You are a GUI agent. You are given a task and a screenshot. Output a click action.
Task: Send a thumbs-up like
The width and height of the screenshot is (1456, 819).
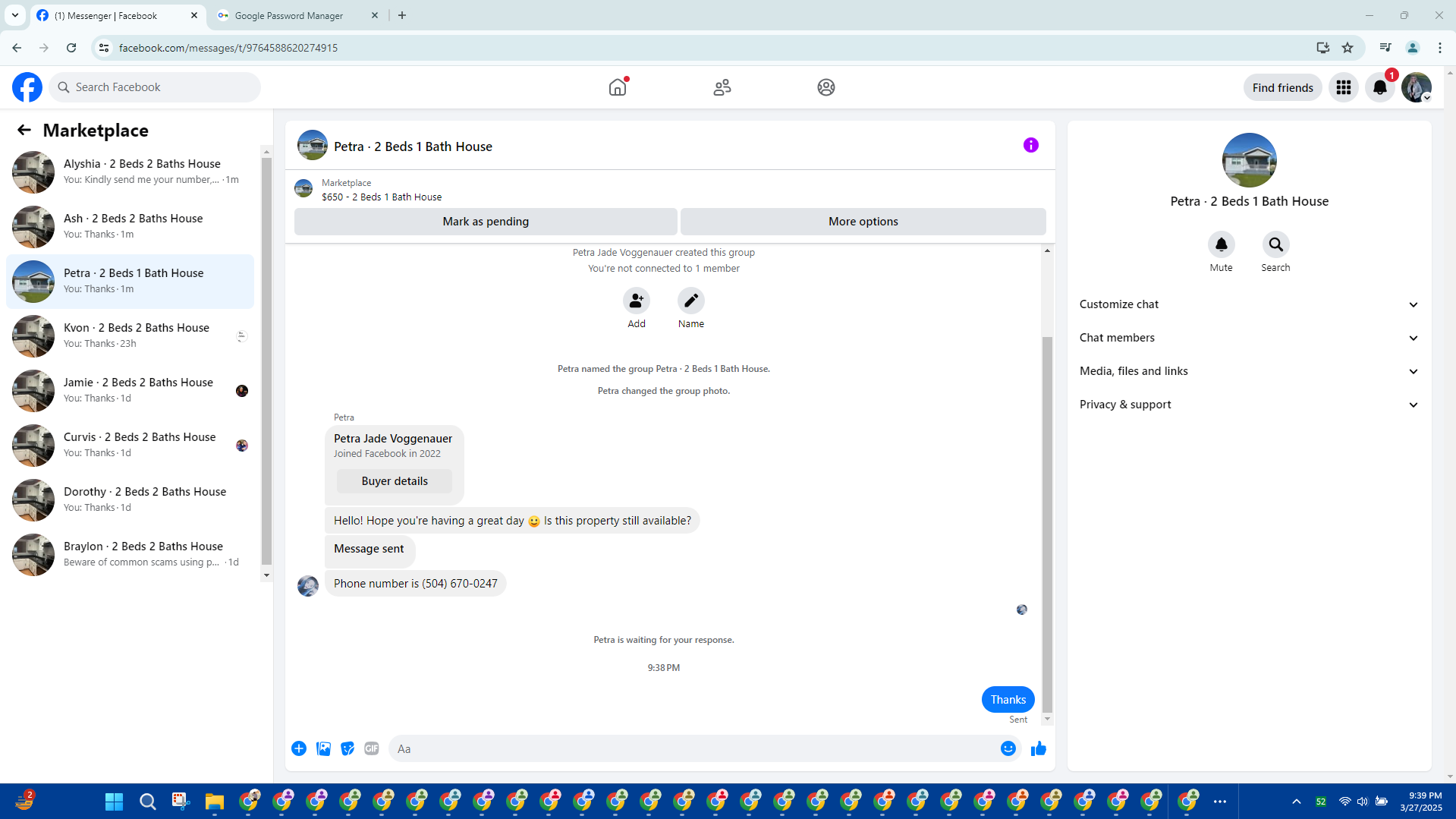1039,748
